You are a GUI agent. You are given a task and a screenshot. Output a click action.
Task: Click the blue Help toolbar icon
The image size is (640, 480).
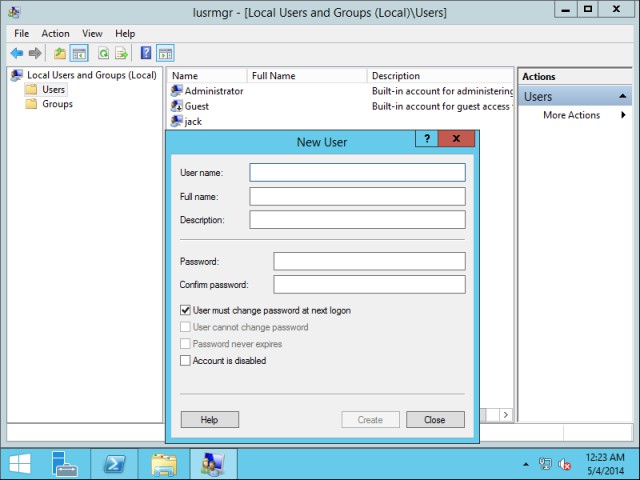point(146,53)
